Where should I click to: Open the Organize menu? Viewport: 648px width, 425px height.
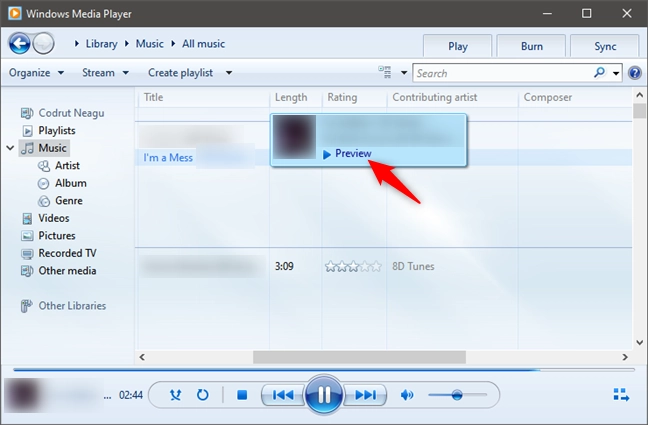pos(36,73)
